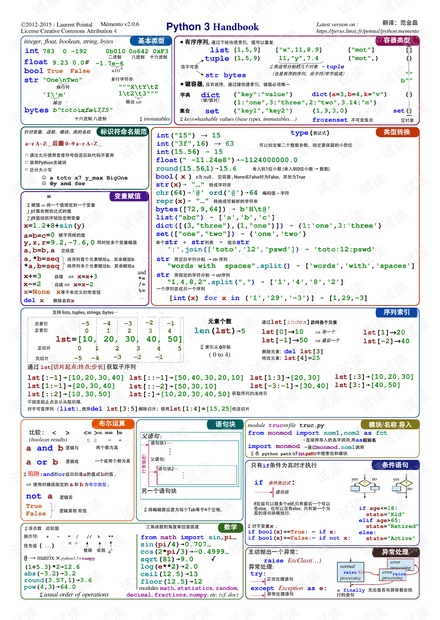Click the ':'.join(['toto','12','pswd']) example
The width and height of the screenshot is (440, 620).
click(271, 250)
